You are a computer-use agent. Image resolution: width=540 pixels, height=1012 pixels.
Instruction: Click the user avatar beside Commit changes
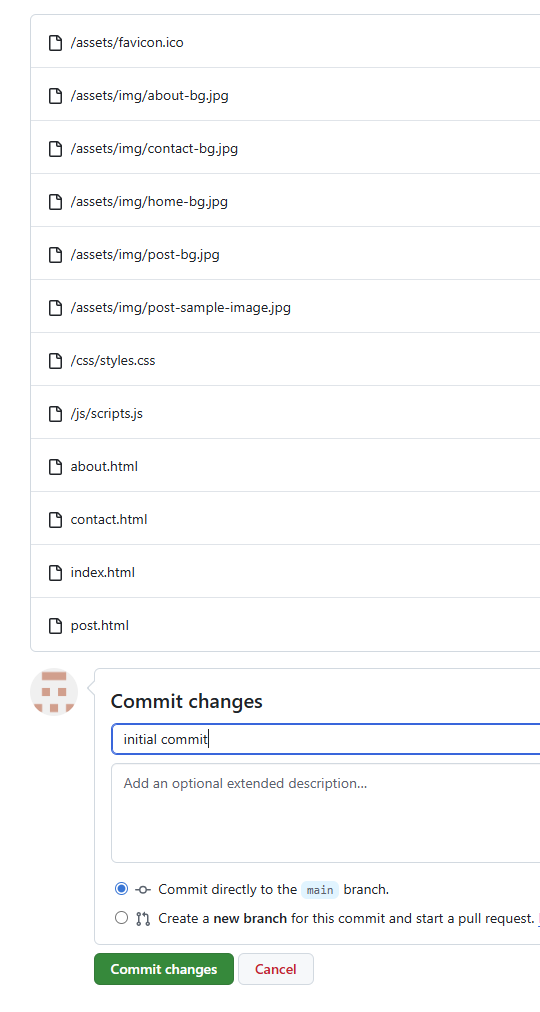[x=54, y=692]
